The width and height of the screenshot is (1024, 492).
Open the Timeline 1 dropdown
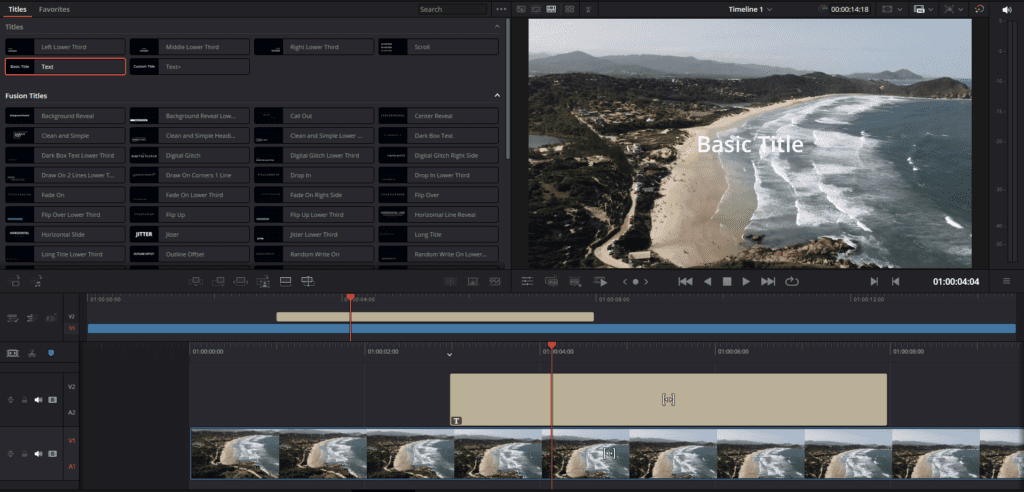coord(750,9)
